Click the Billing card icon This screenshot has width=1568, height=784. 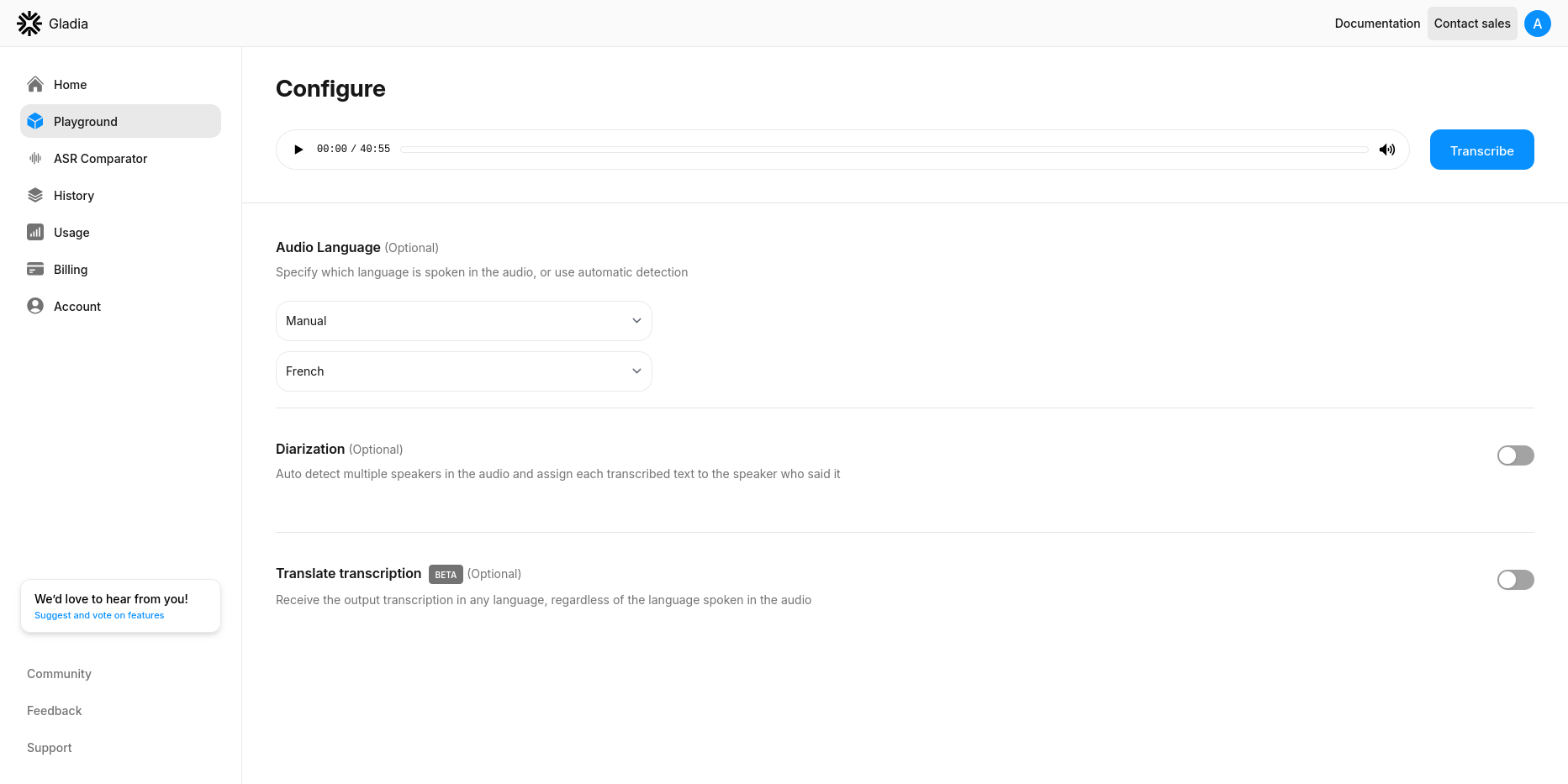(x=35, y=269)
